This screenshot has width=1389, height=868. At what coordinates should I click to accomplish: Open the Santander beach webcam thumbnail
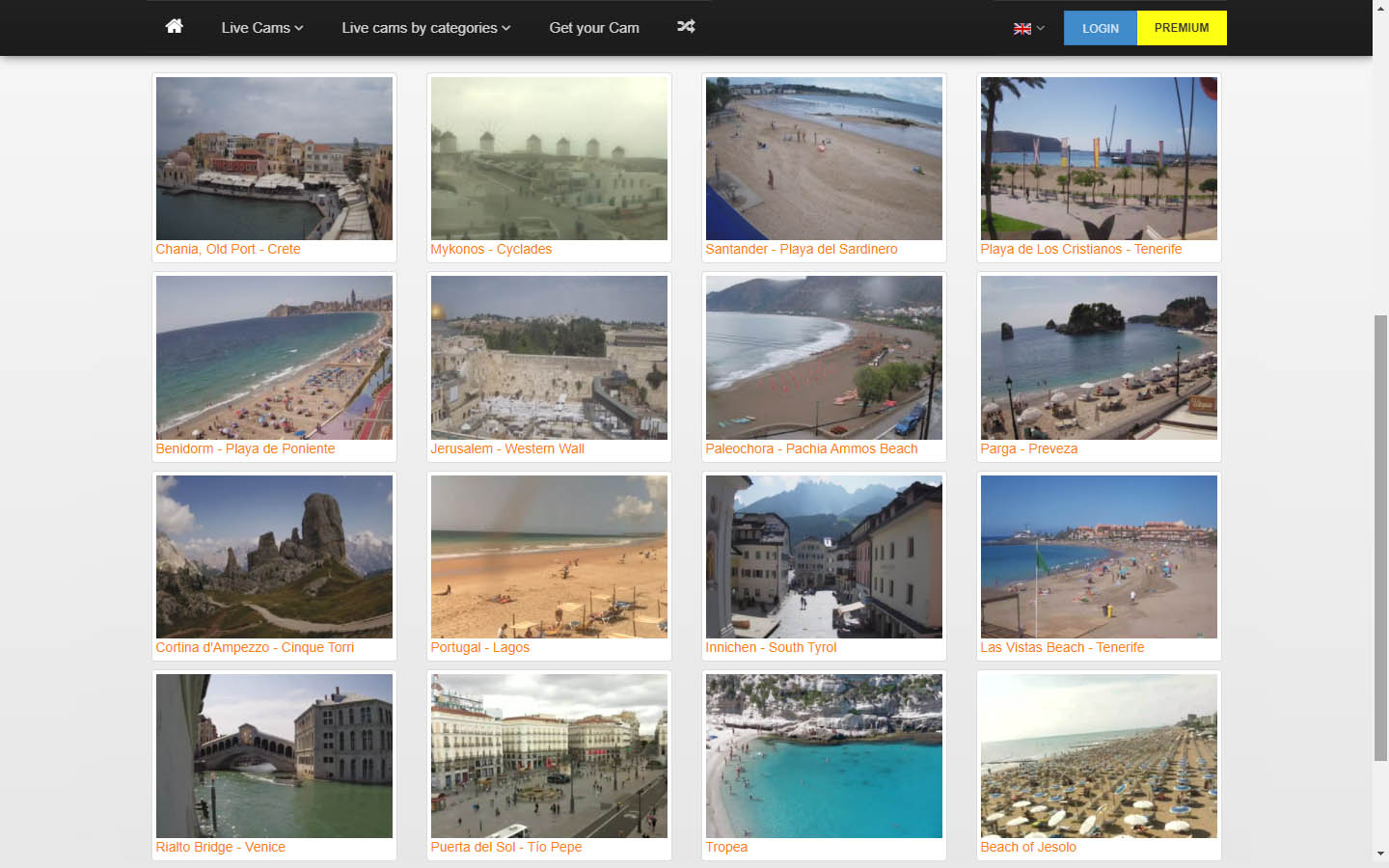(x=824, y=158)
